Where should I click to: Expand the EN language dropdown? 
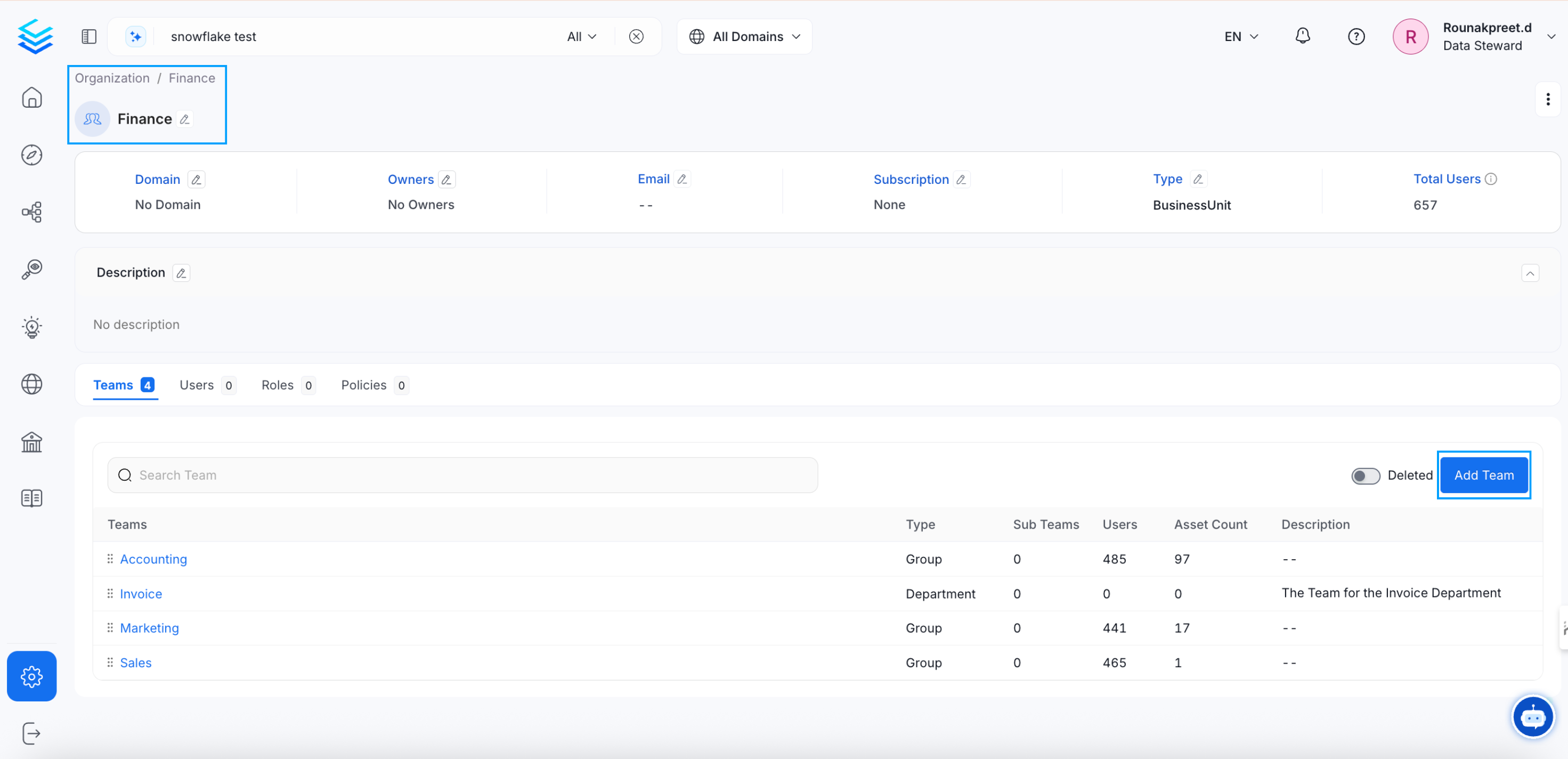click(x=1240, y=37)
